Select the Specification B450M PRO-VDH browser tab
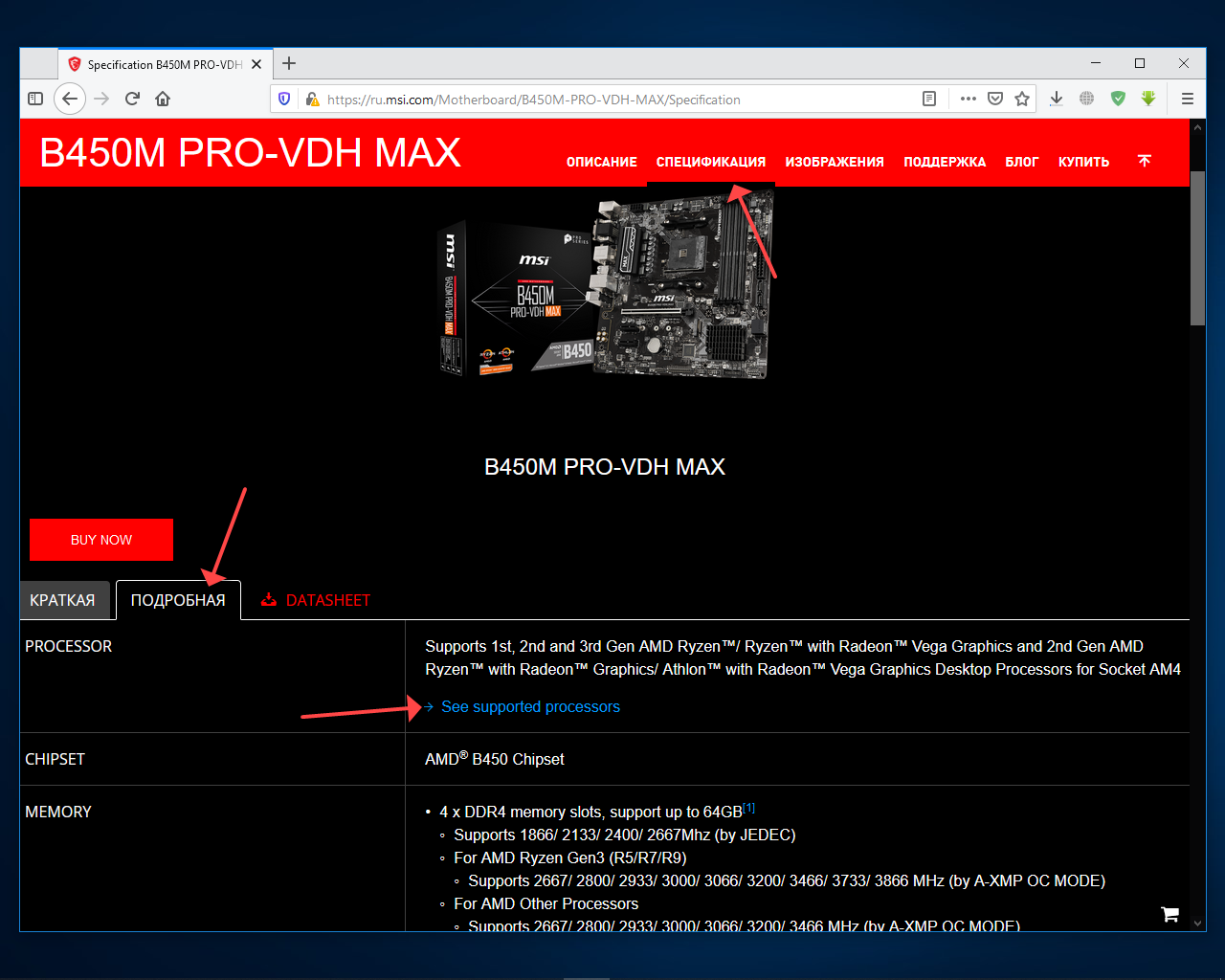 165,64
